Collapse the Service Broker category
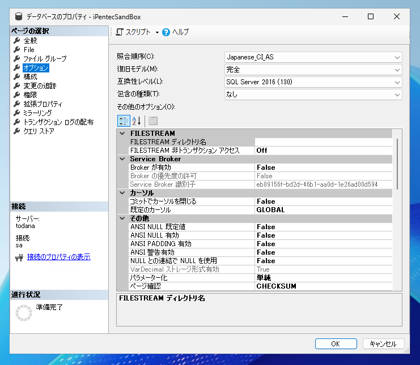This screenshot has height=365, width=420. point(122,159)
